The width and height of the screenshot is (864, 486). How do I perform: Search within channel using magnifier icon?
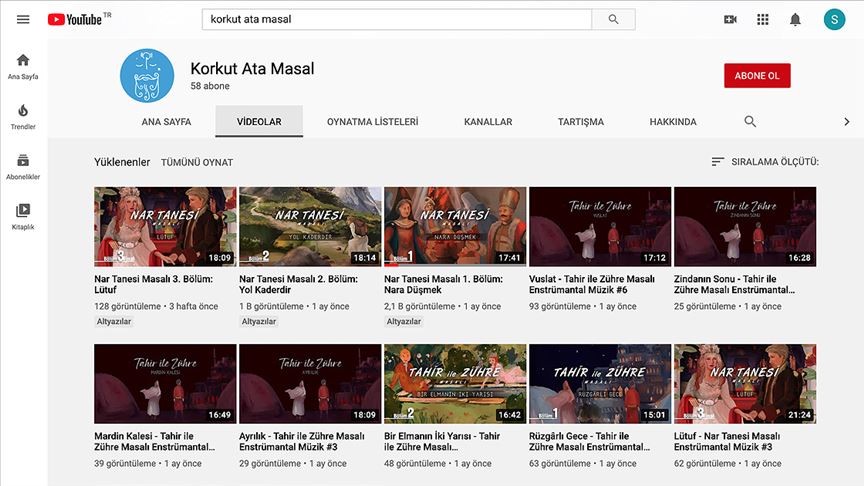click(x=750, y=122)
